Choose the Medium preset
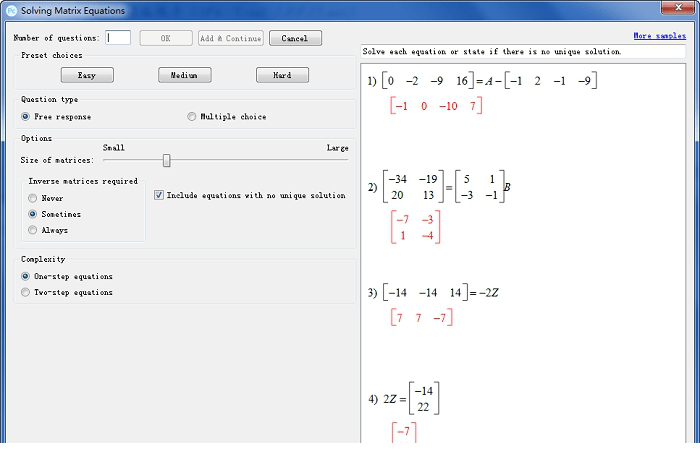The height and width of the screenshot is (460, 700). (184, 75)
